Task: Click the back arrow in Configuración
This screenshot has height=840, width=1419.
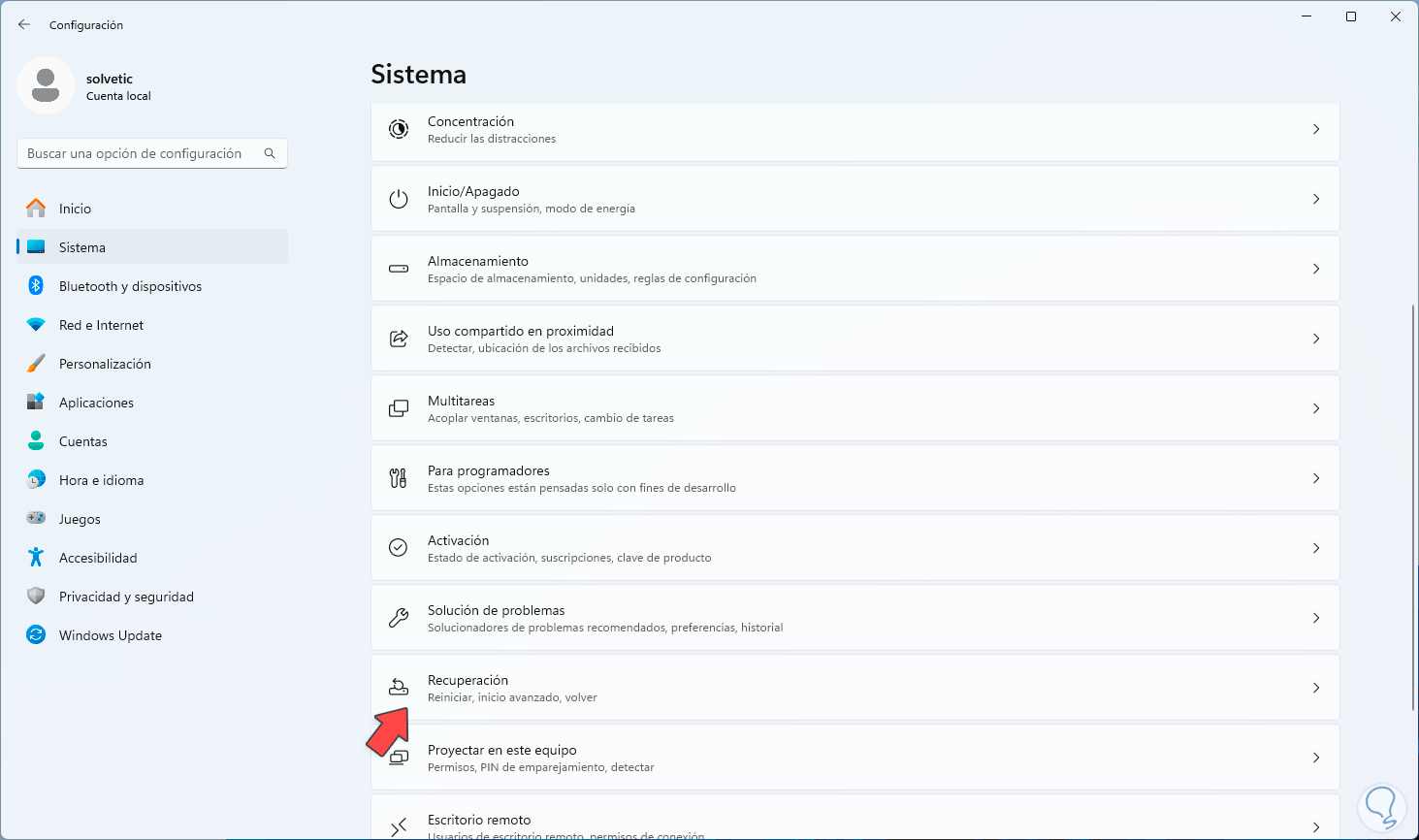Action: 24,24
